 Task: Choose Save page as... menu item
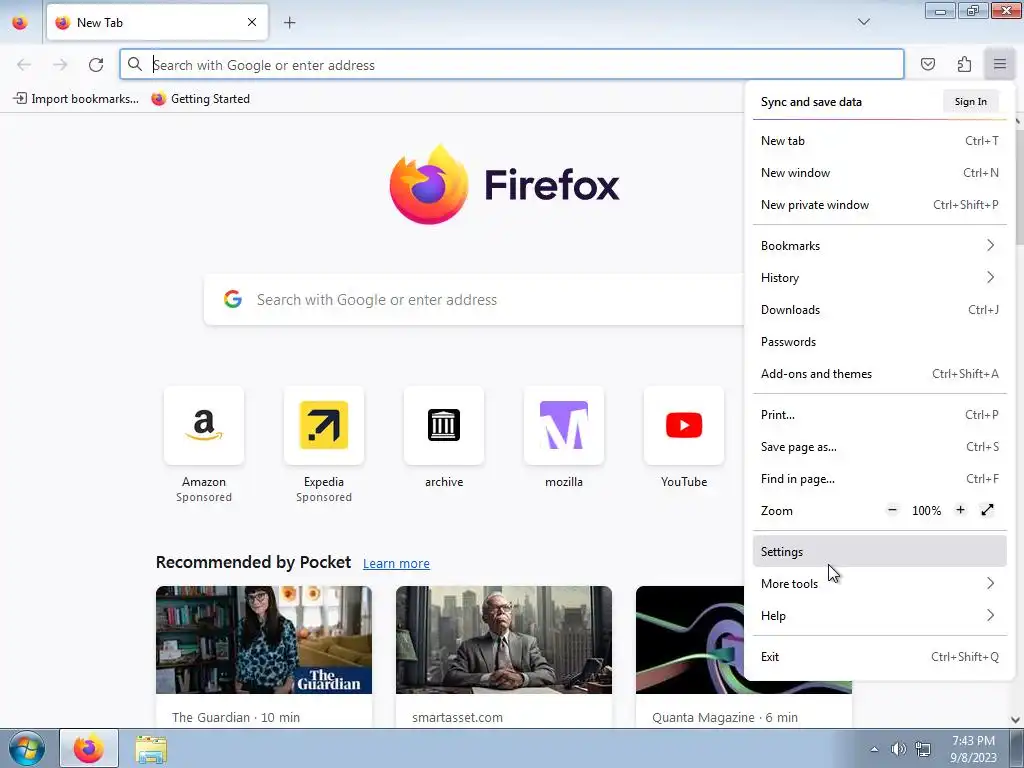click(x=880, y=447)
